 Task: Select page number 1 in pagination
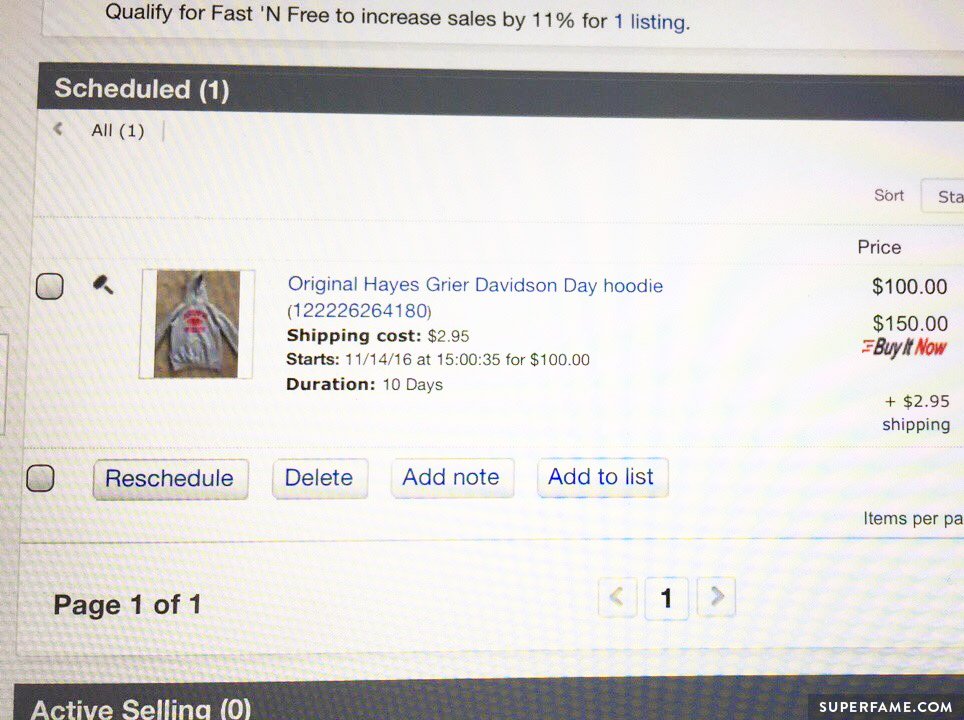[666, 598]
